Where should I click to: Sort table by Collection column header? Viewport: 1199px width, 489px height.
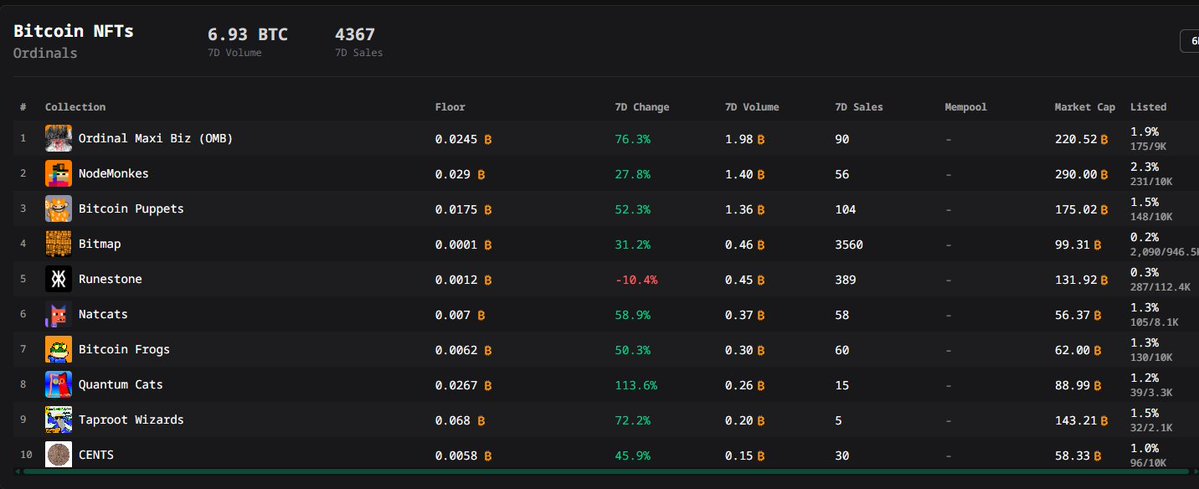75,107
